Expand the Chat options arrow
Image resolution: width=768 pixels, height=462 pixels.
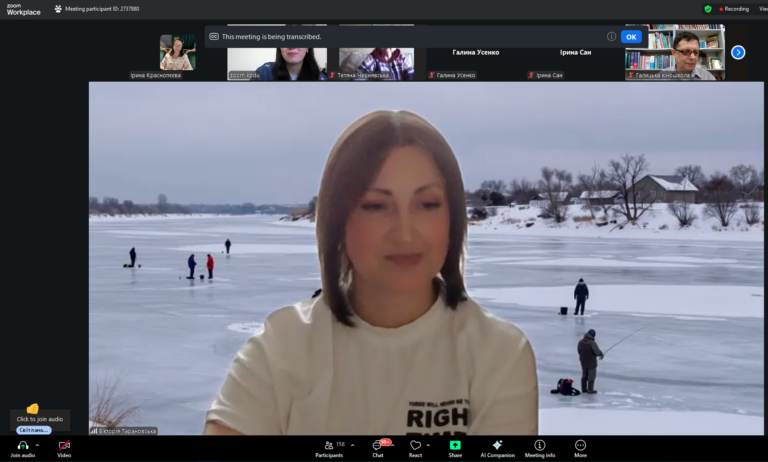393,445
